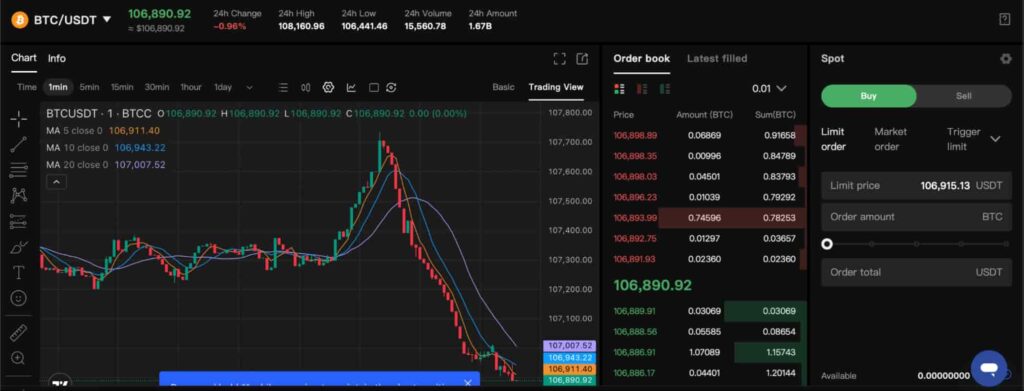Open Spot settings gear icon
Viewport: 1024px width, 391px height.
(x=1006, y=59)
